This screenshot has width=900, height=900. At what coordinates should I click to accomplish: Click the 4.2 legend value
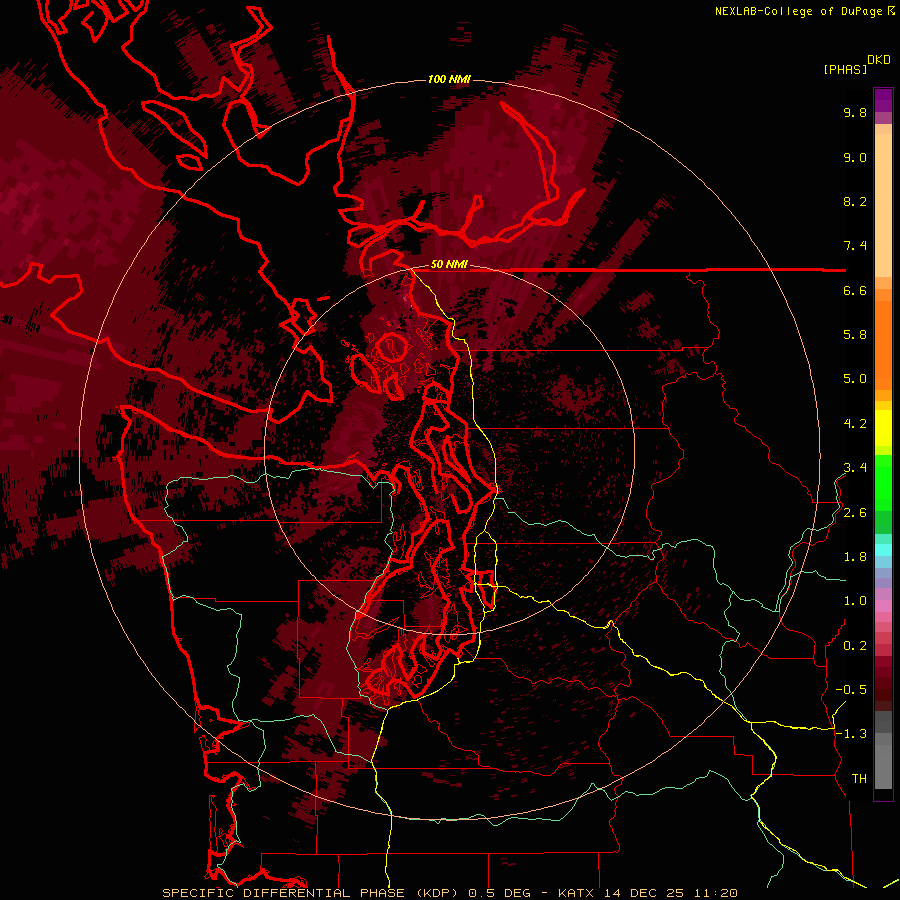(855, 424)
